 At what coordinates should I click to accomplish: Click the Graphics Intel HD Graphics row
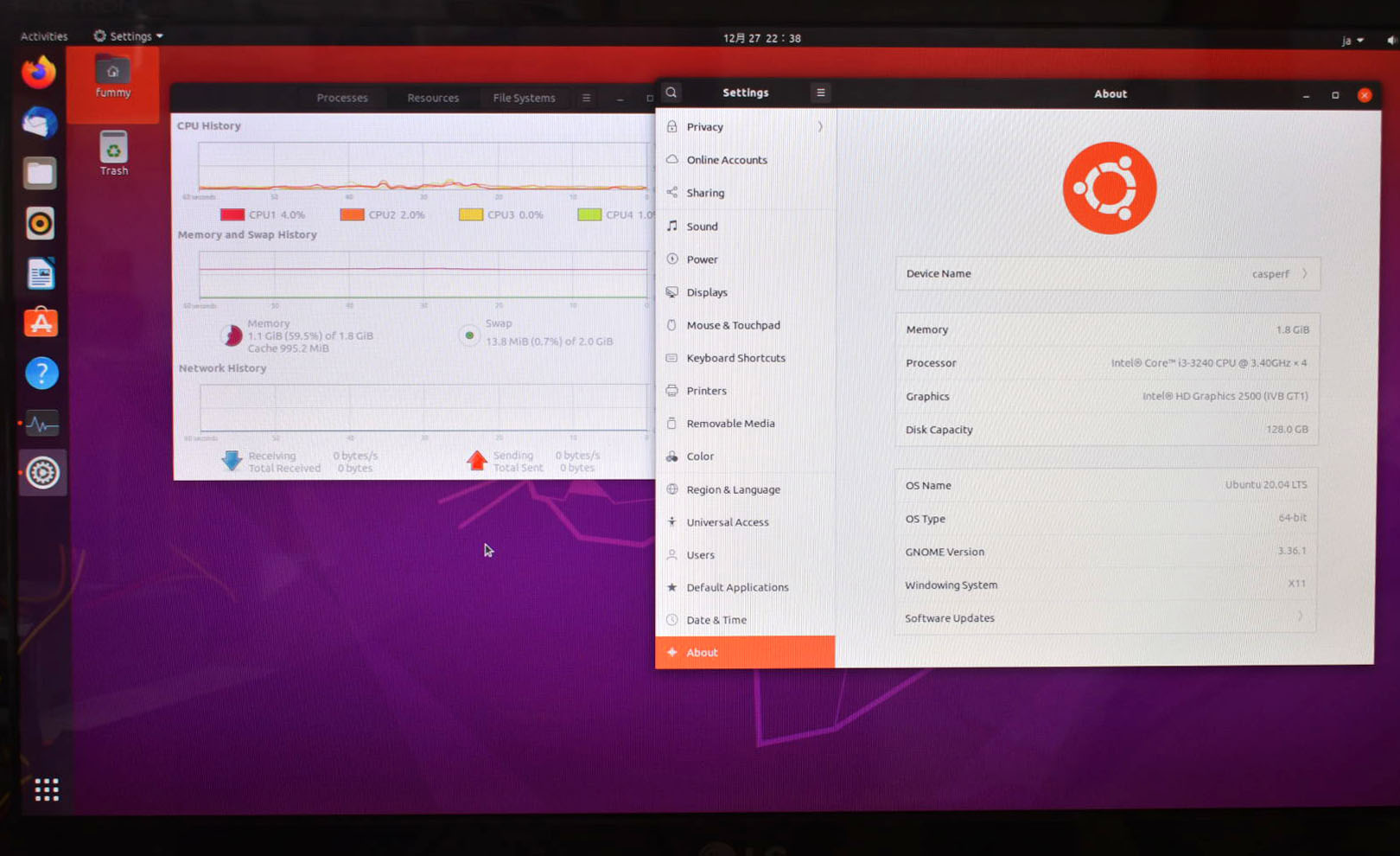1107,396
